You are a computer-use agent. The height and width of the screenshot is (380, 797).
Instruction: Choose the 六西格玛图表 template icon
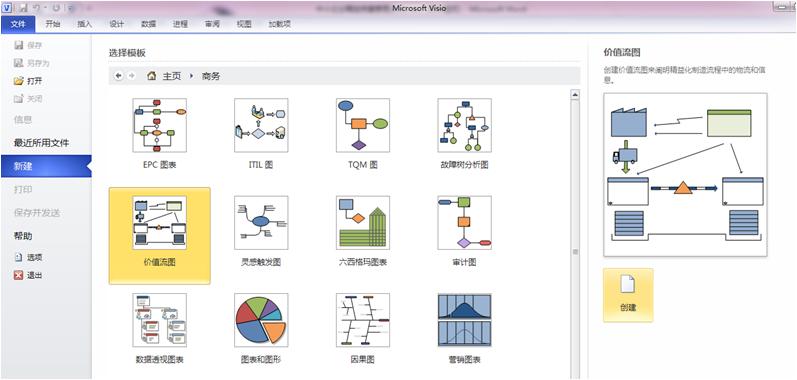[363, 223]
